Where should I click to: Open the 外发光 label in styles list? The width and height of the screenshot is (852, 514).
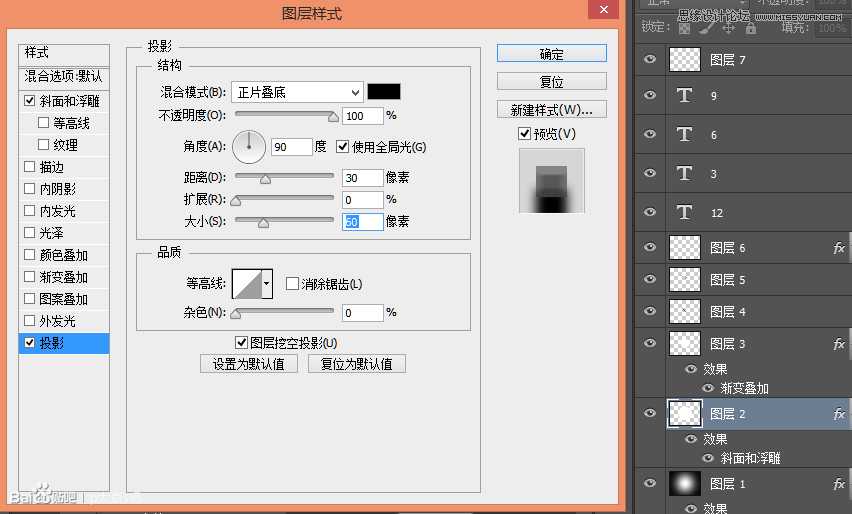coord(57,321)
